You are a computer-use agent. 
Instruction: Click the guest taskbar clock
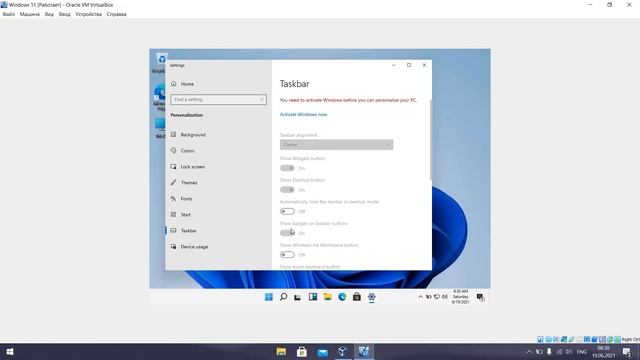[x=460, y=297]
